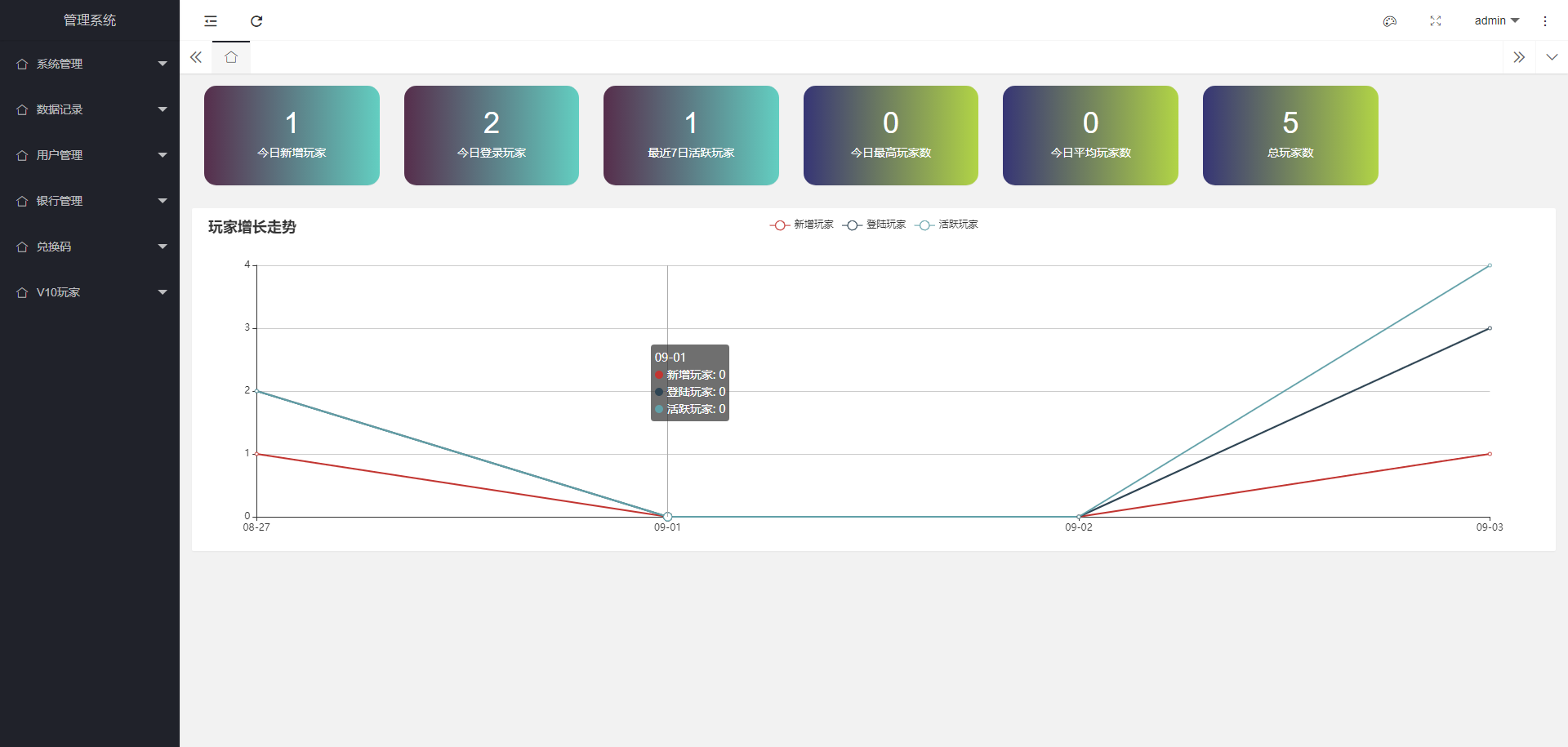
Task: Expand the V10玩家 menu item
Action: [90, 292]
